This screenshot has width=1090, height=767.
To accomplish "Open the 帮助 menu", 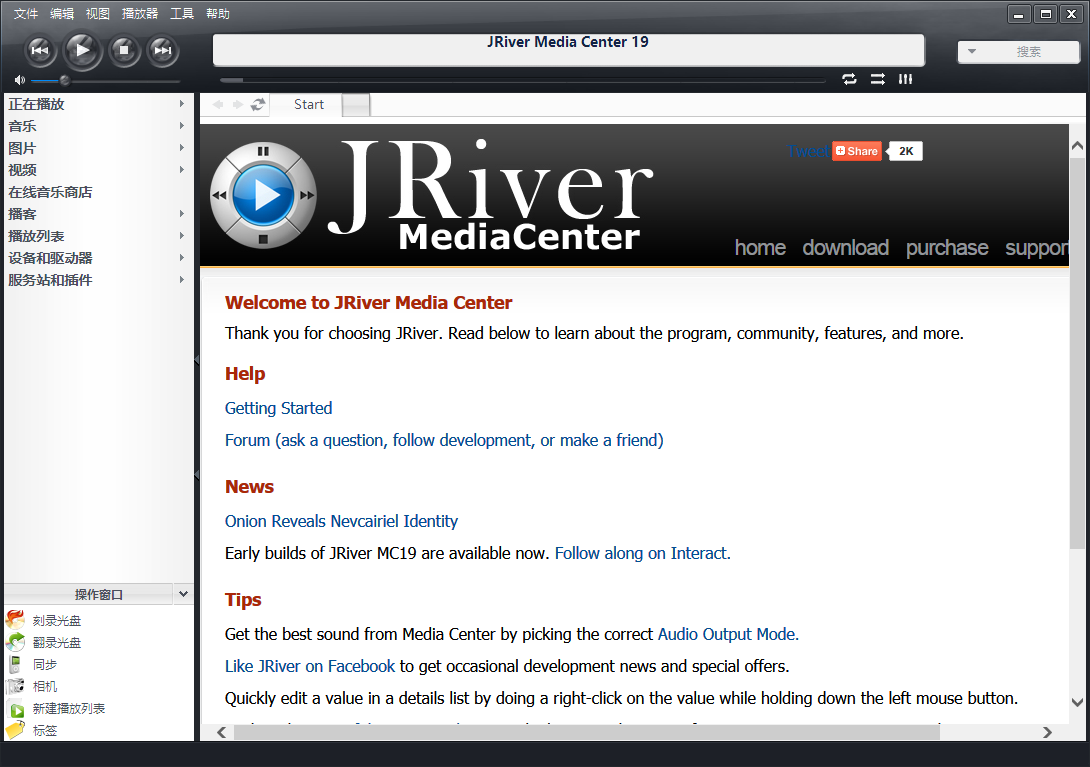I will [218, 14].
